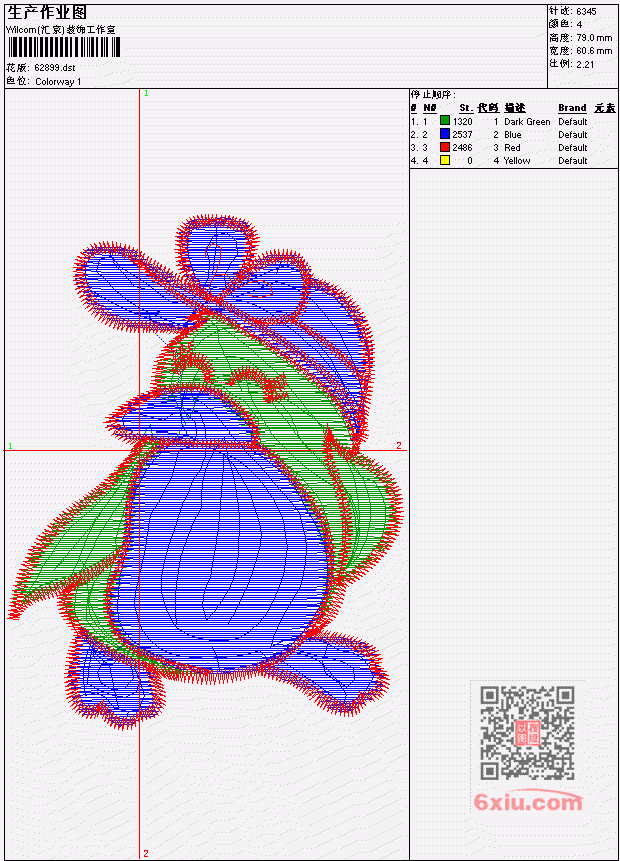620x861 pixels.
Task: Select stitch count '1320' in row 1
Action: (462, 121)
